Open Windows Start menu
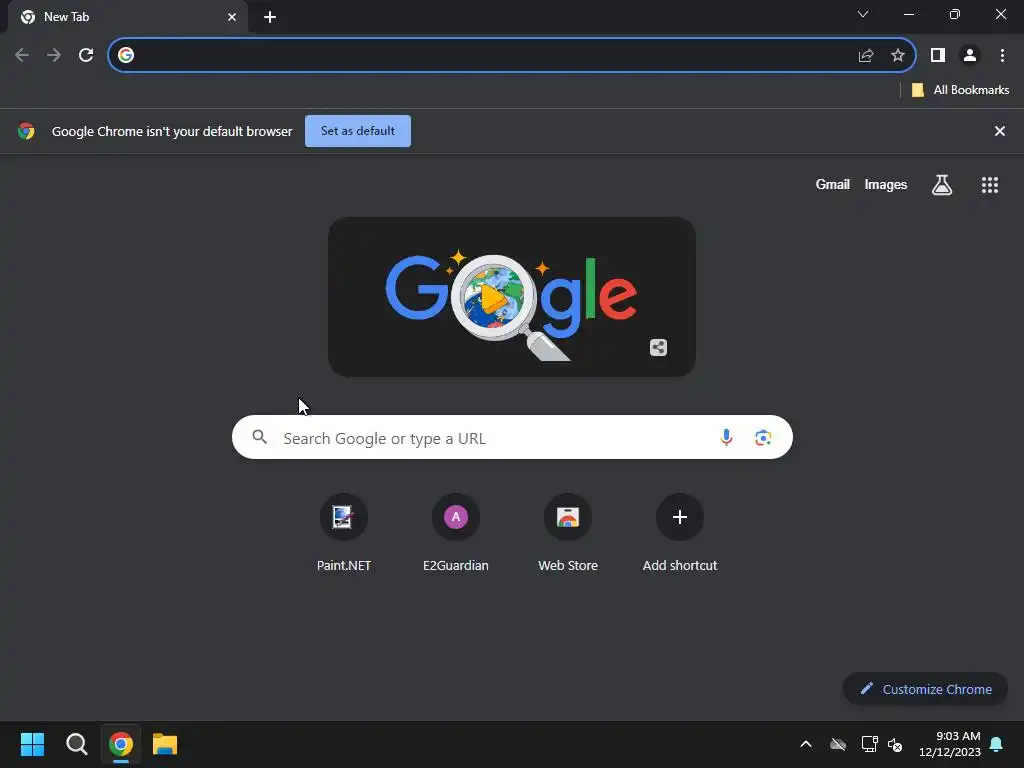 coord(32,744)
